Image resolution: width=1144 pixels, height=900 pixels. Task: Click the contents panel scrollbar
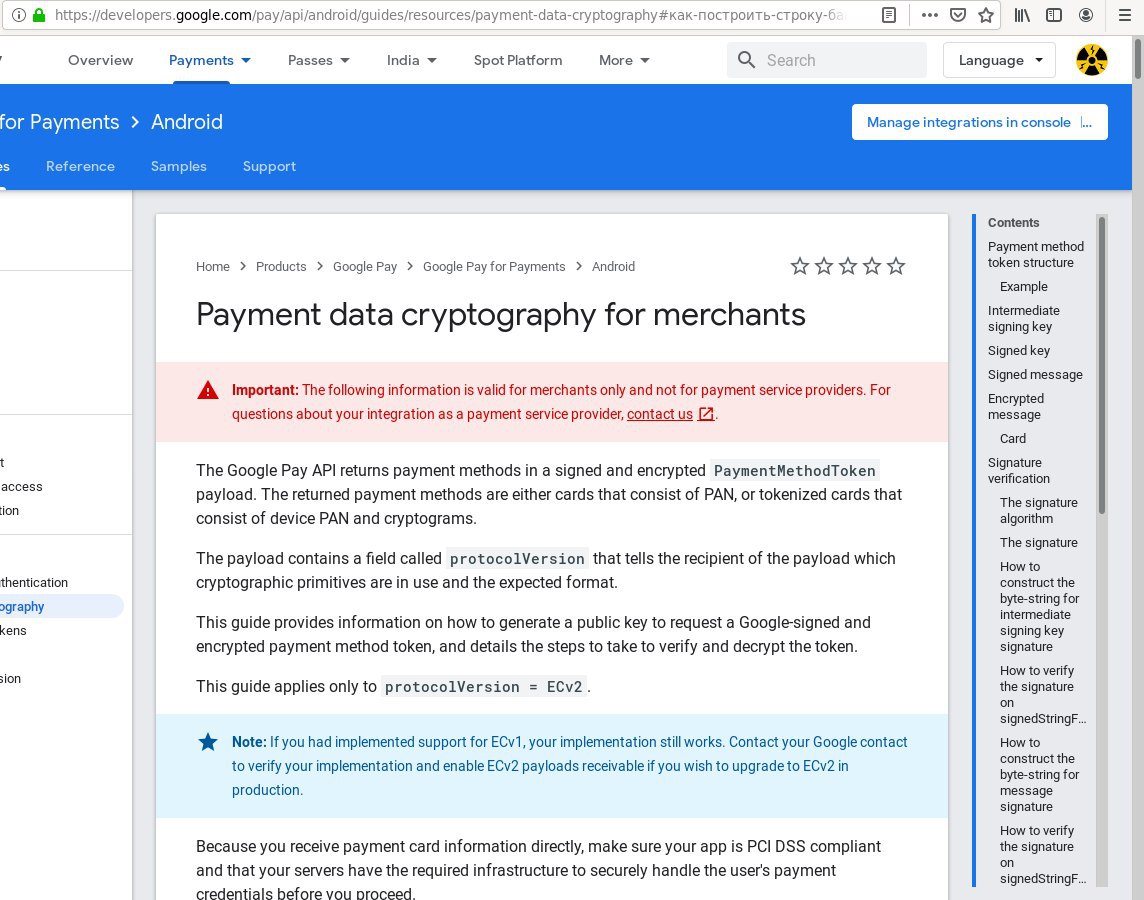(x=1102, y=365)
